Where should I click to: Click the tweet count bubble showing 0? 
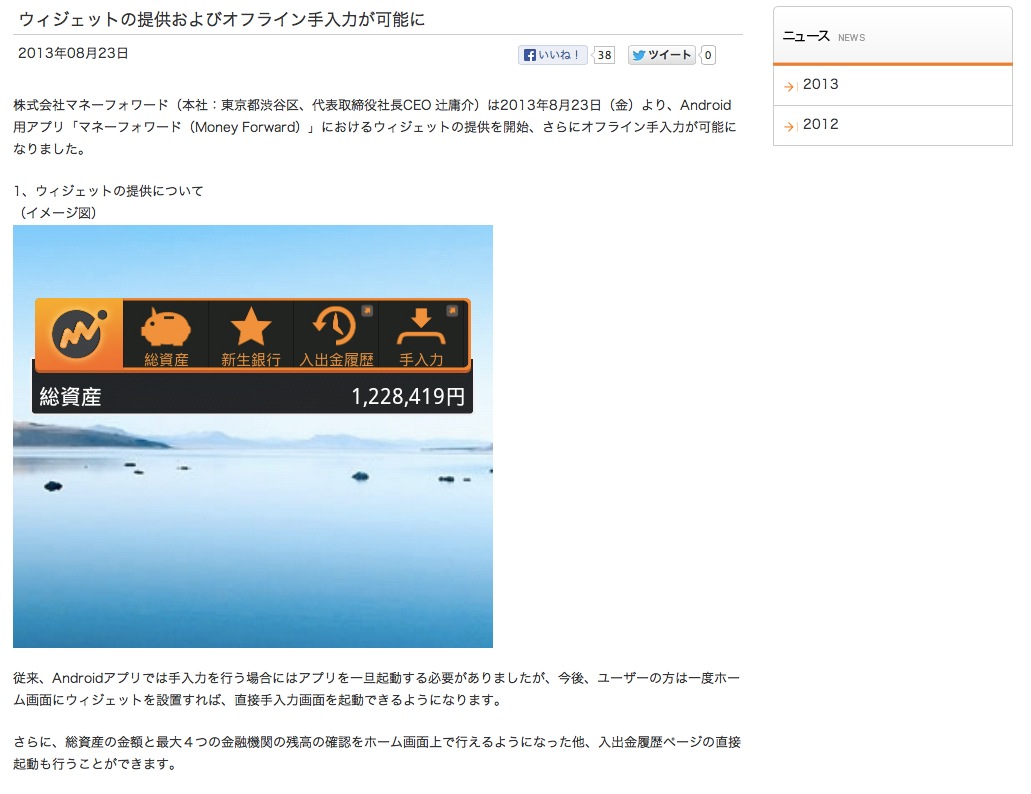click(708, 55)
